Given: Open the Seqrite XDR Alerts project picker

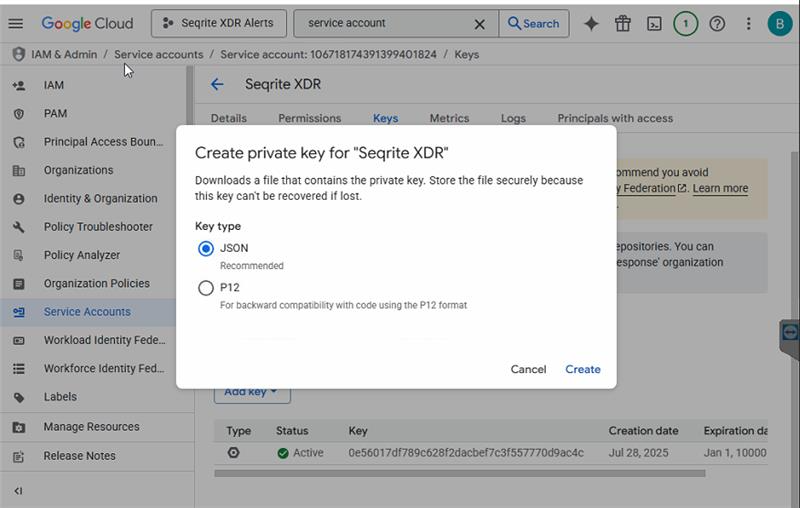Looking at the screenshot, I should [x=219, y=23].
